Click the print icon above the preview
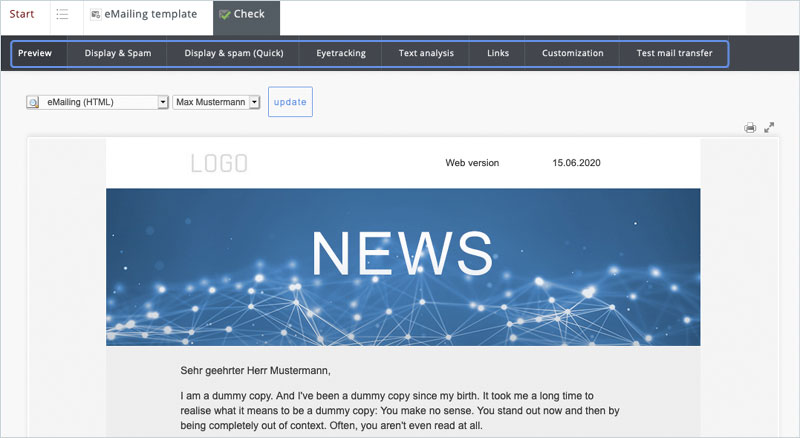This screenshot has width=800, height=438. pyautogui.click(x=750, y=128)
